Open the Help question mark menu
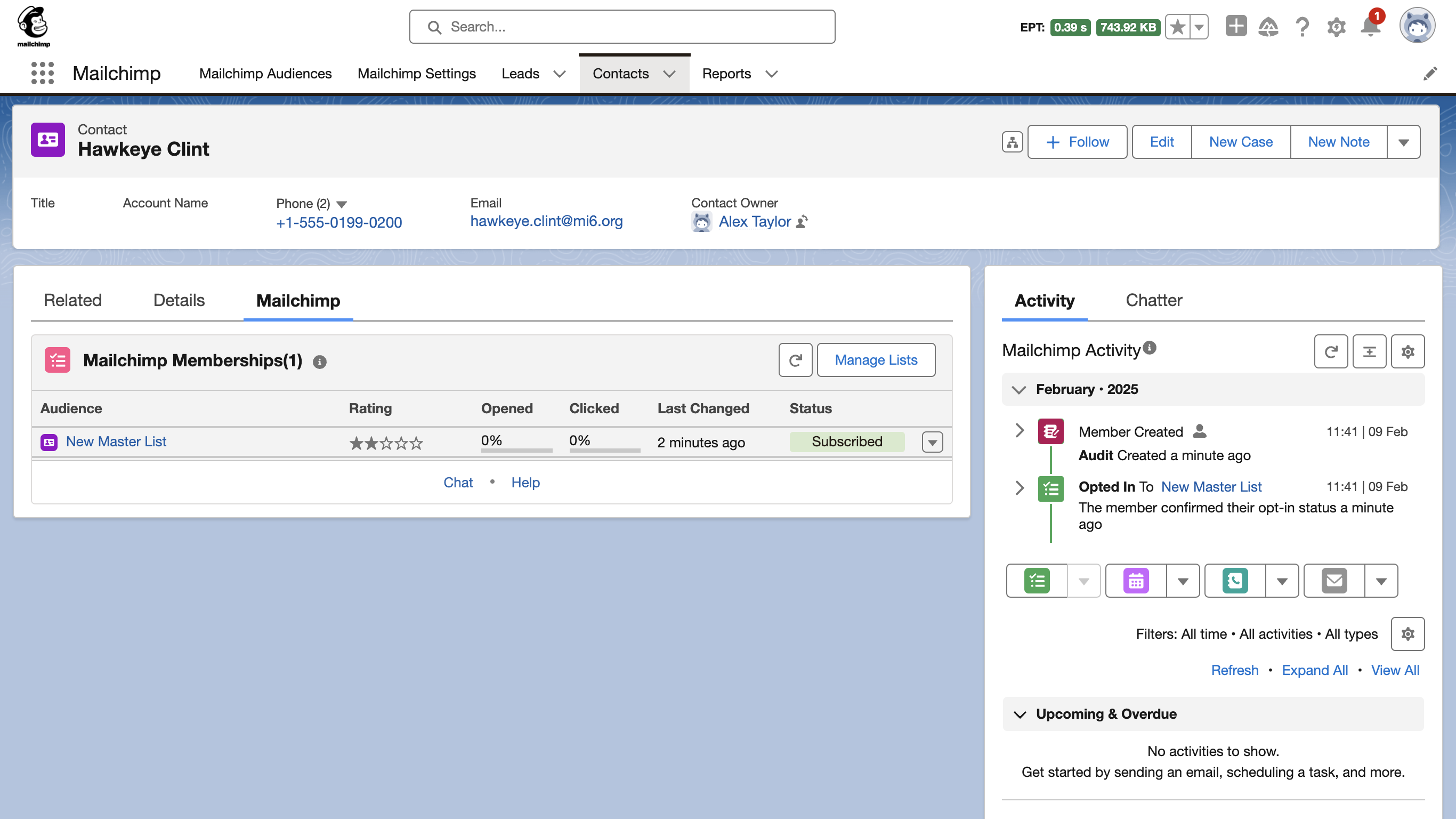This screenshot has height=819, width=1456. point(1303,27)
